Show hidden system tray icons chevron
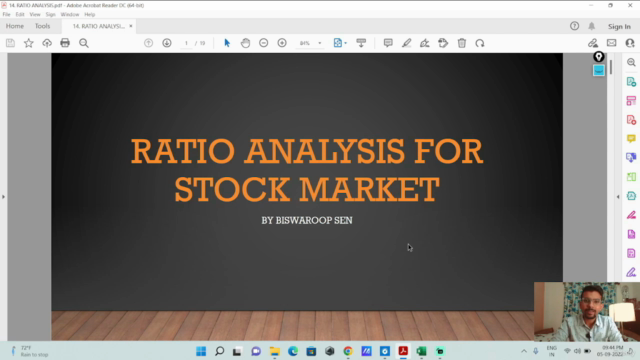This screenshot has width=640, height=360. pyautogui.click(x=524, y=351)
